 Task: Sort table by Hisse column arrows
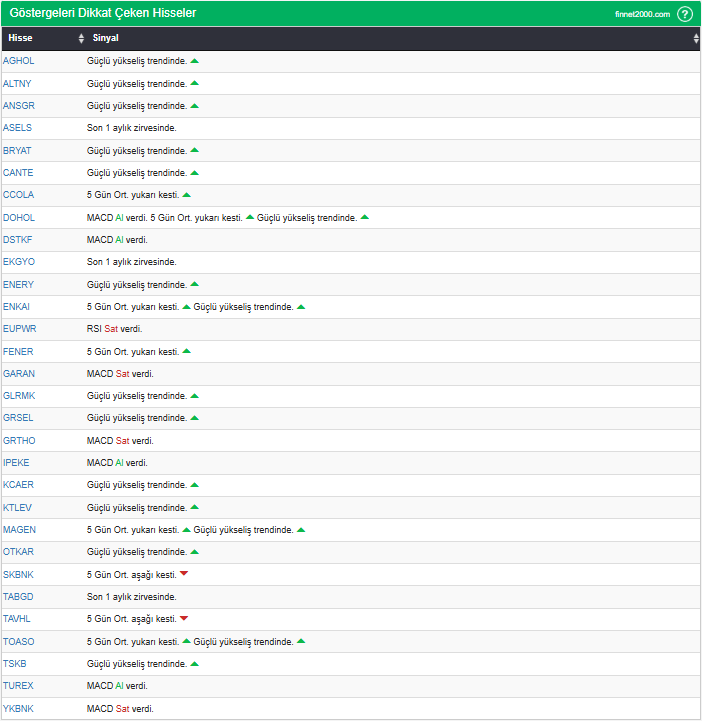(x=81, y=38)
